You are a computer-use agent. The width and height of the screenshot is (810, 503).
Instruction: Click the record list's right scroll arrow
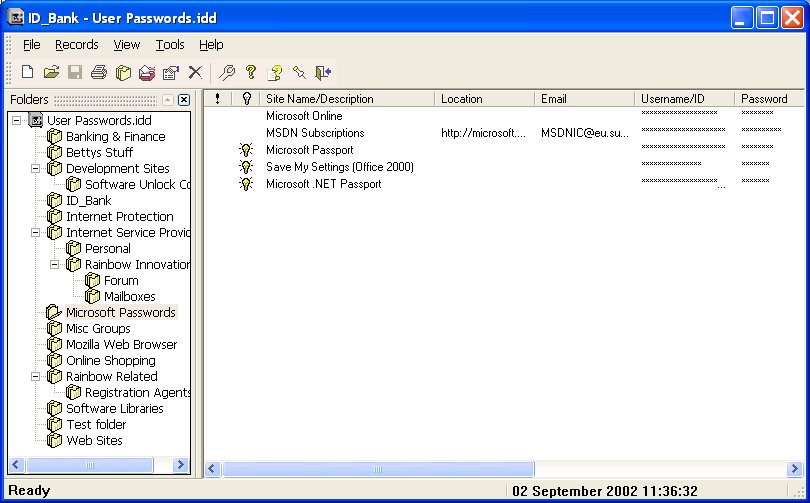click(x=795, y=468)
